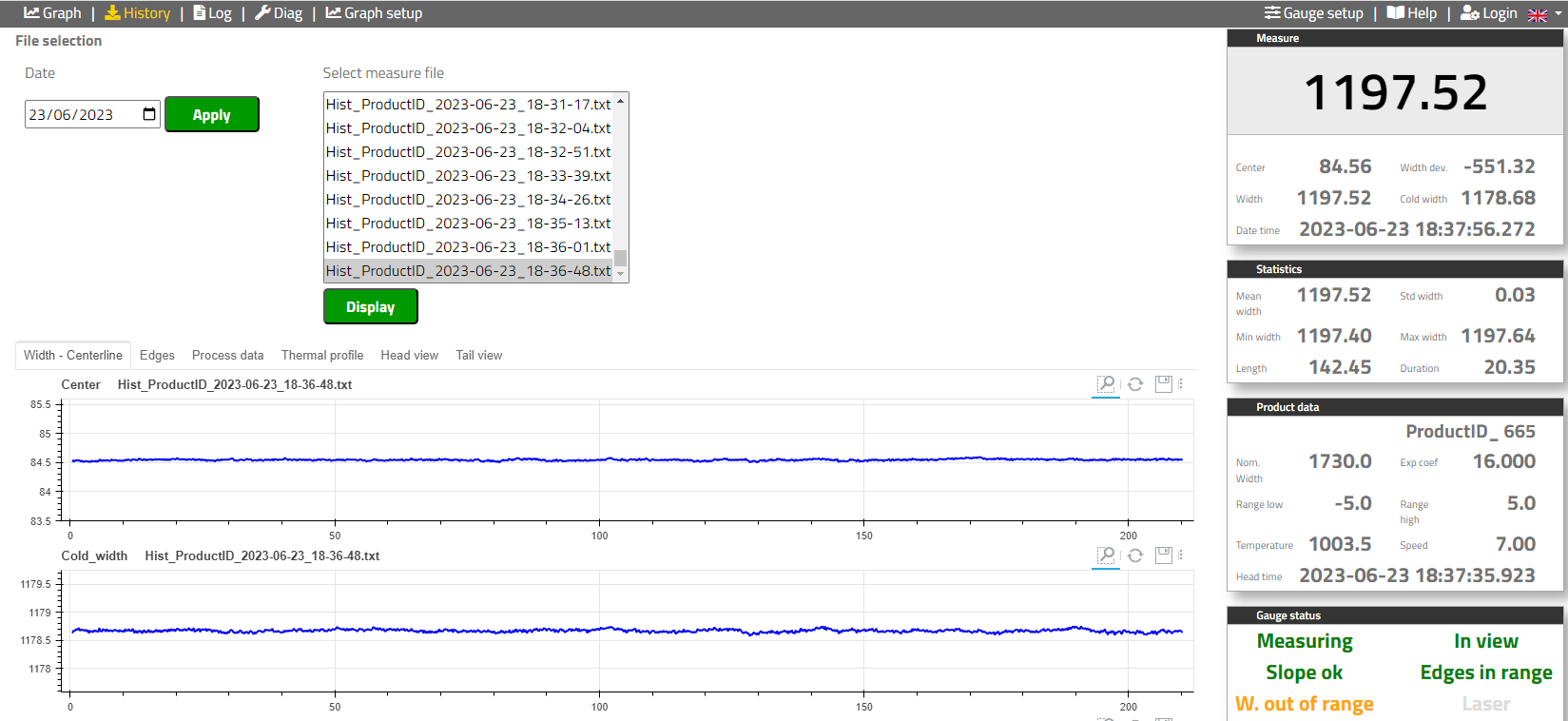Open Cold_width chart toolbar more options
Screen dimensions: 1568x721
tap(1181, 555)
